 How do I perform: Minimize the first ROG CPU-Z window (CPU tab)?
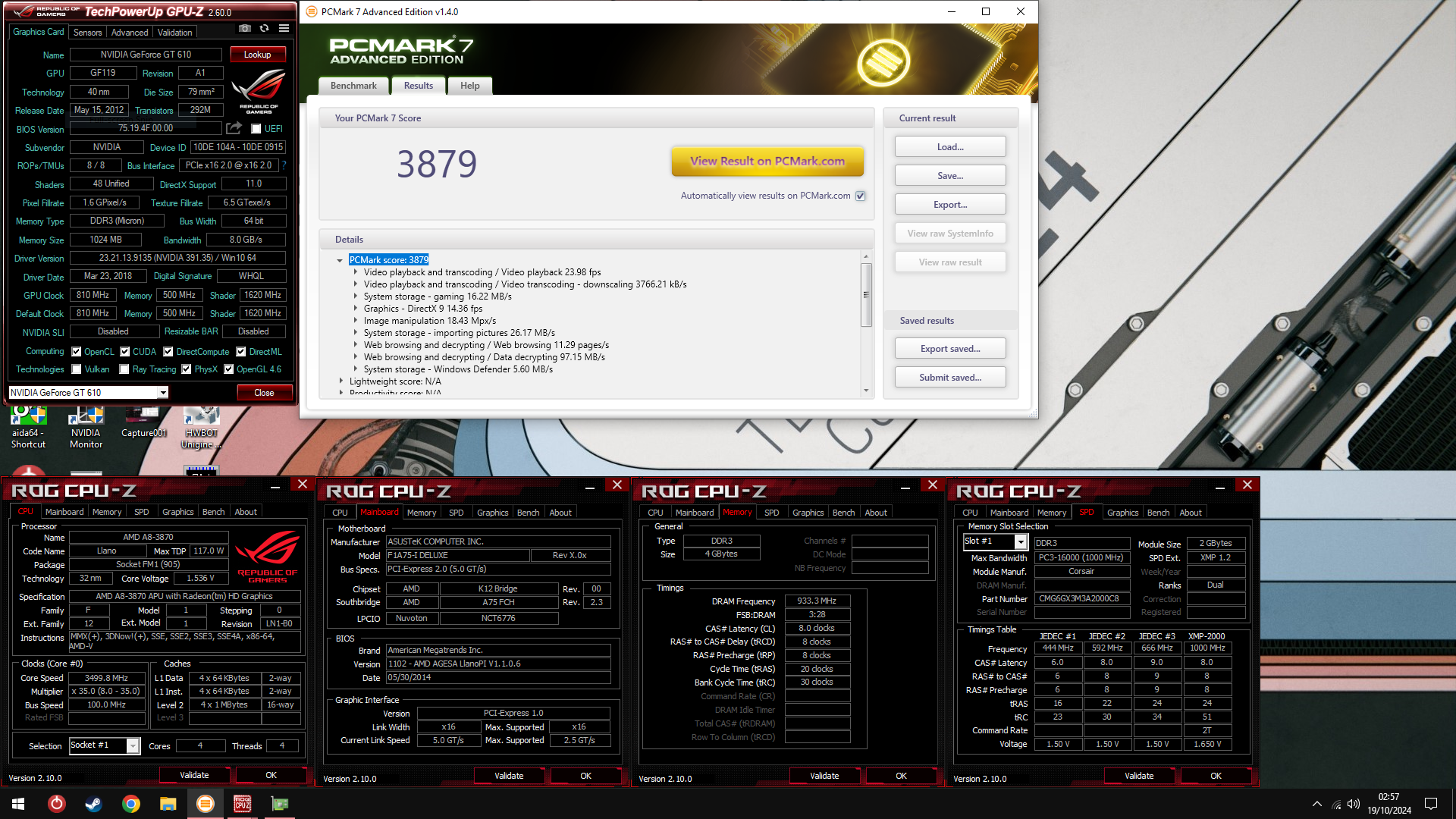[275, 486]
